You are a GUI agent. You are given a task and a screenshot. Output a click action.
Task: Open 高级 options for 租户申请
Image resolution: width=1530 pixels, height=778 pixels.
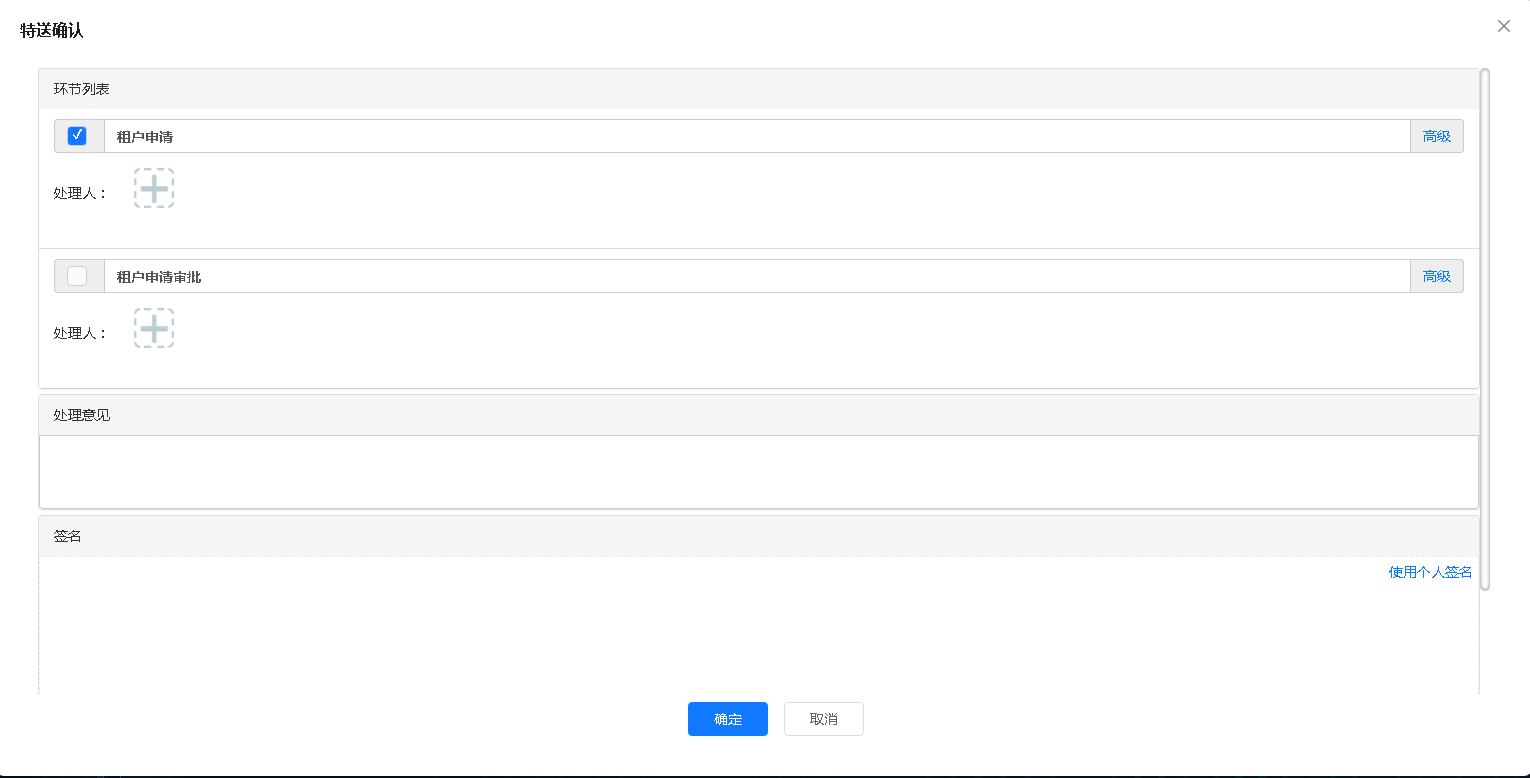click(1437, 136)
